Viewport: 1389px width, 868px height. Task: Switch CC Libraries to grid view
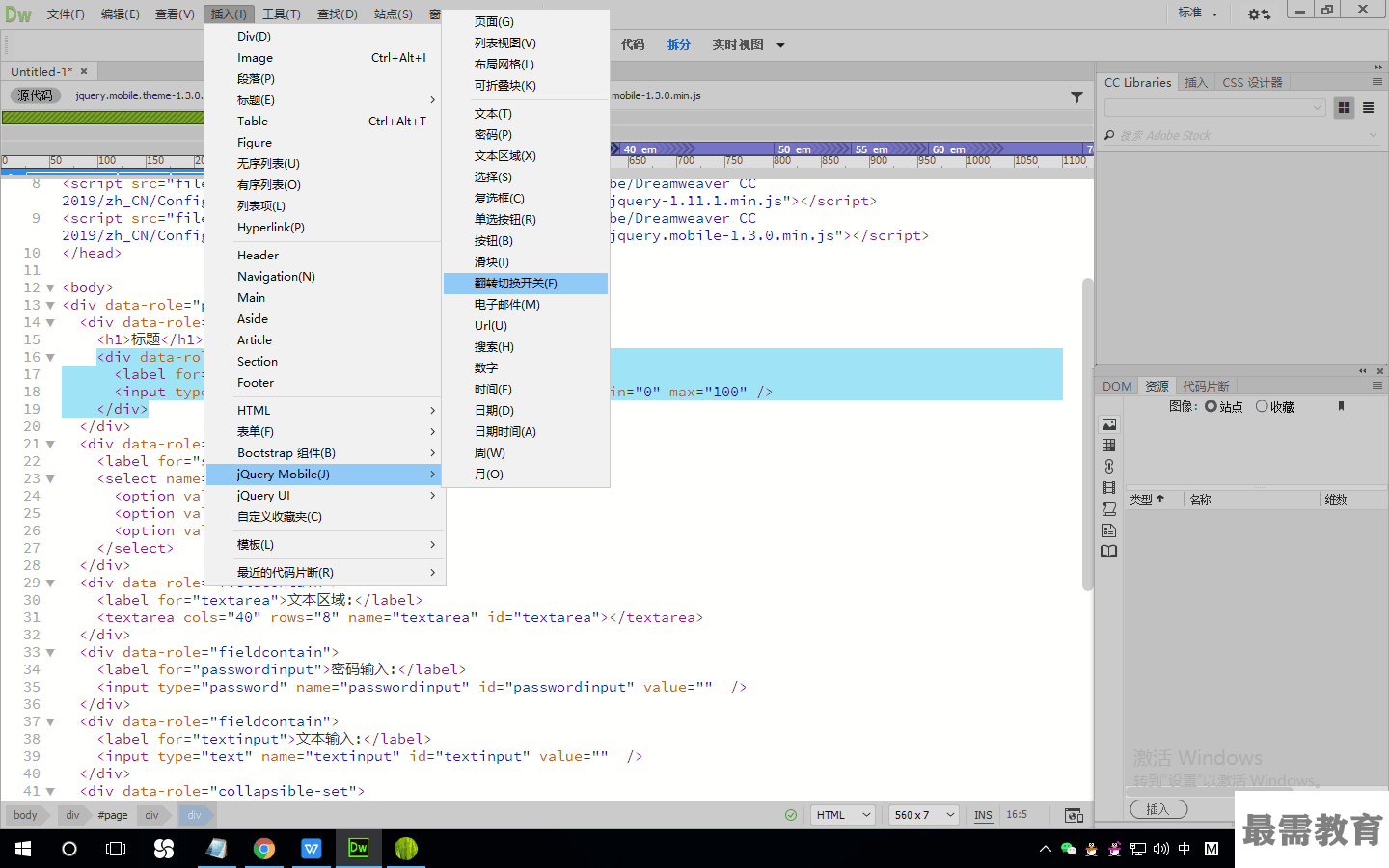(1344, 108)
